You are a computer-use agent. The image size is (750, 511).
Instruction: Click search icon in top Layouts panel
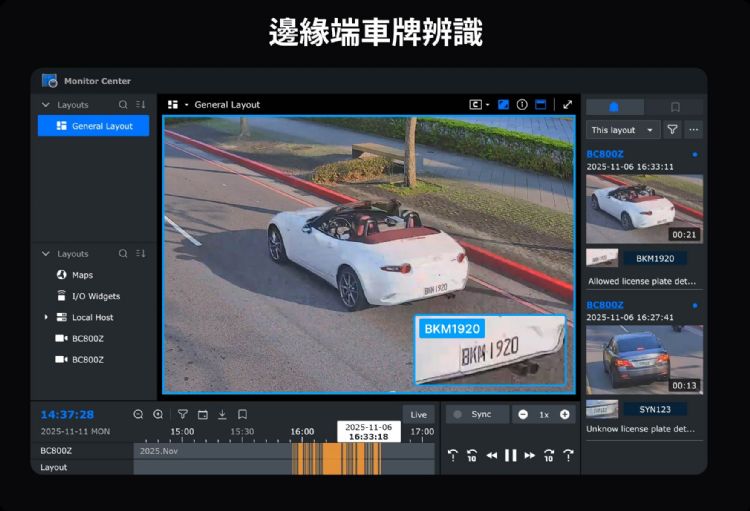coord(123,105)
